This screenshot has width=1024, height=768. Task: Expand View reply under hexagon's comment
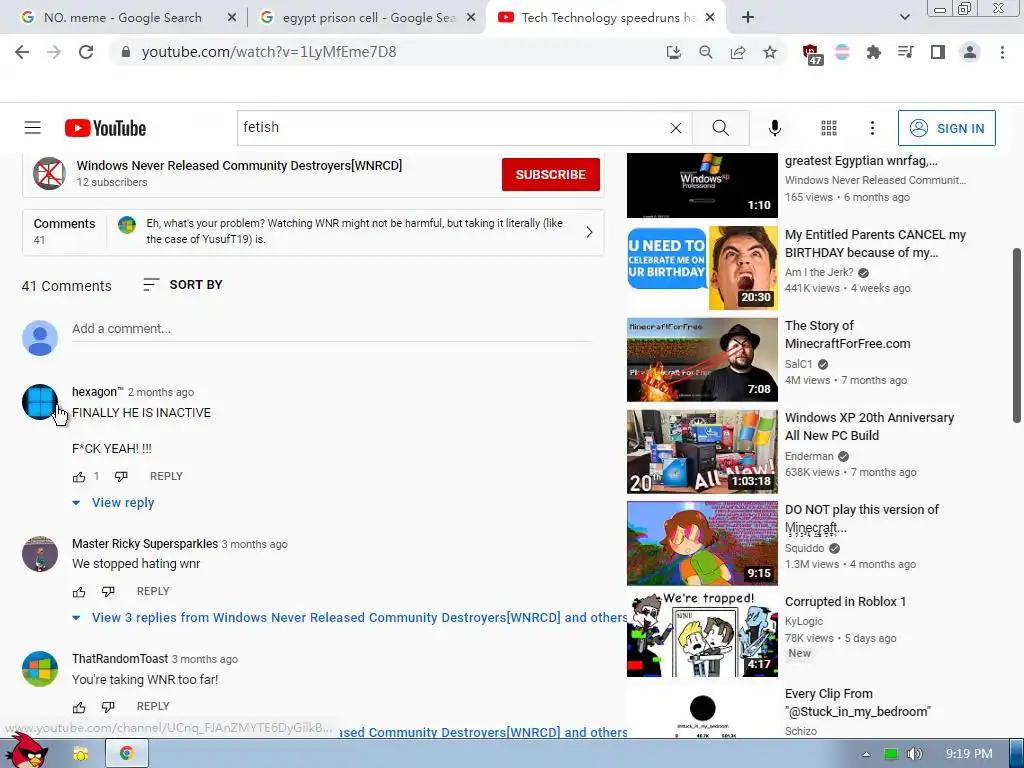114,503
